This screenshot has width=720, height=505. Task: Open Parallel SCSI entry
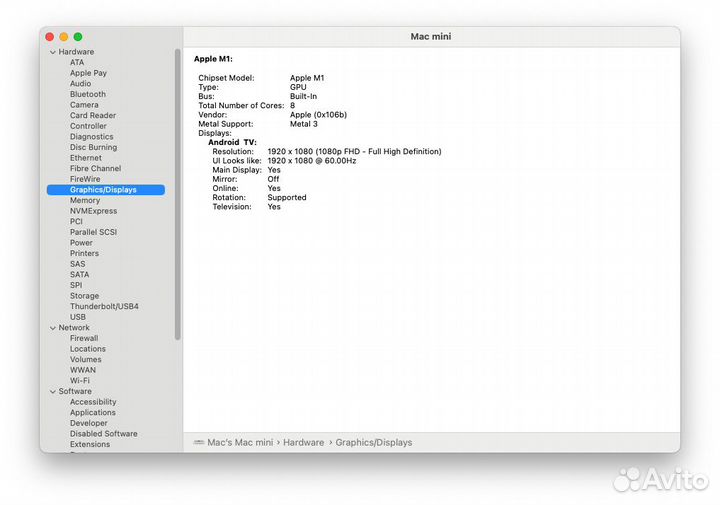(93, 232)
